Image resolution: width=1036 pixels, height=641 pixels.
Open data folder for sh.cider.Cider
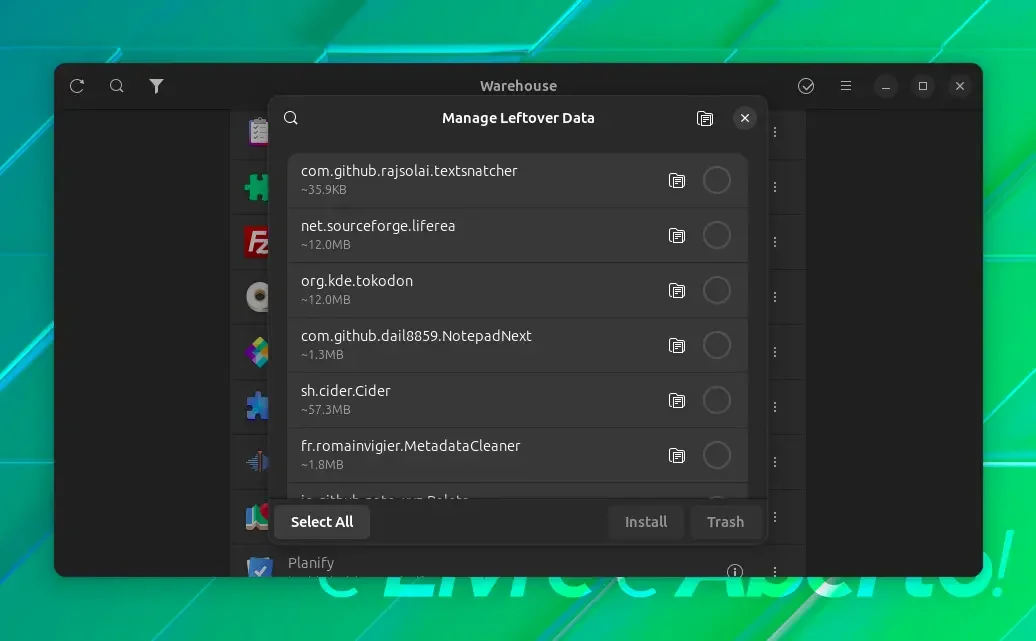coord(677,400)
